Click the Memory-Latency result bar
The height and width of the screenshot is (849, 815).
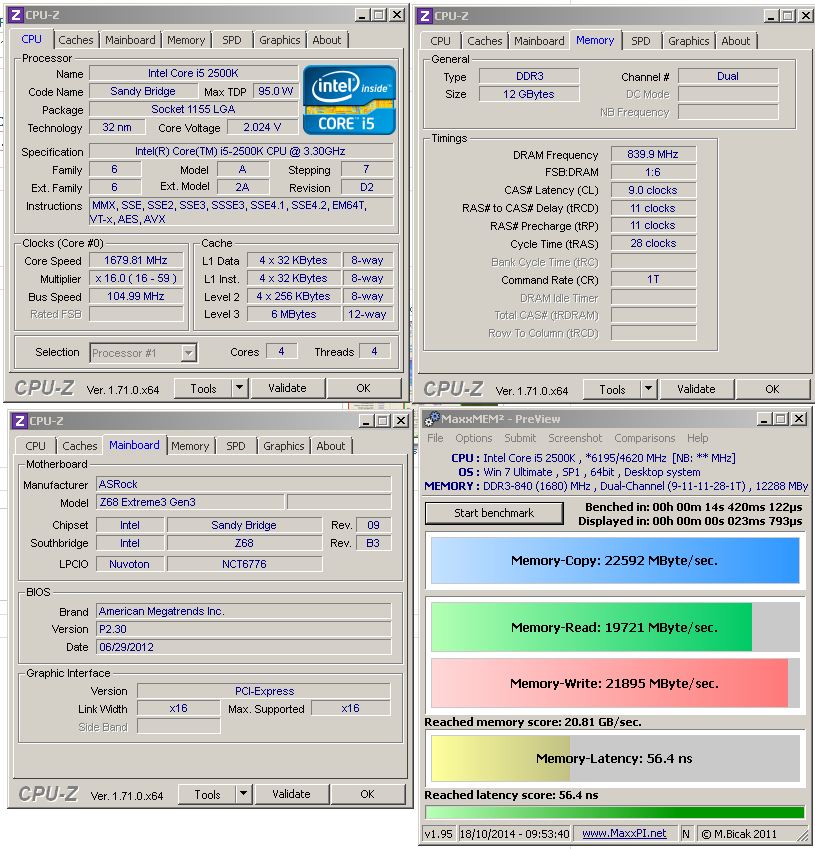click(x=615, y=758)
